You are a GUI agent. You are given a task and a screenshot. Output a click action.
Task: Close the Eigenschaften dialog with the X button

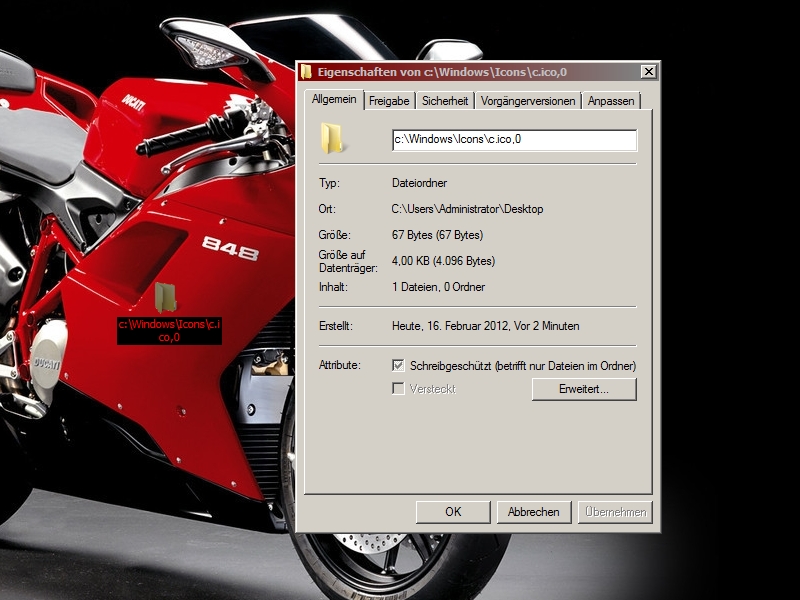[648, 72]
